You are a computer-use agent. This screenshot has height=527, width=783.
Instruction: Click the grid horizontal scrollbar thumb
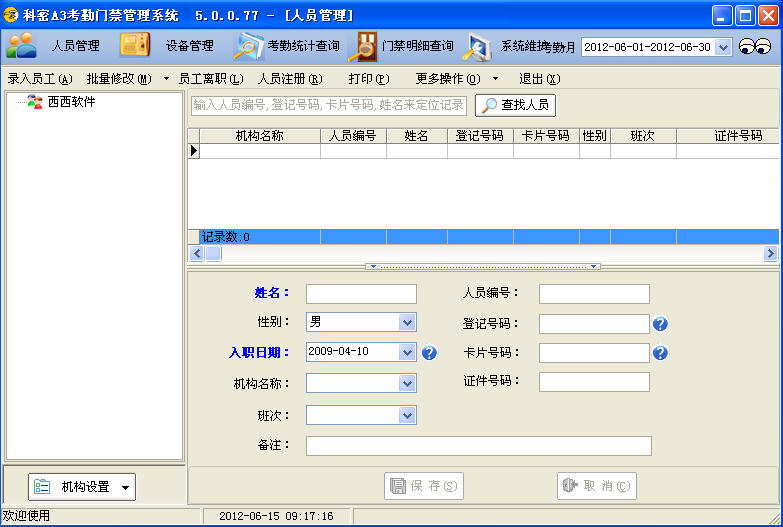[213, 254]
